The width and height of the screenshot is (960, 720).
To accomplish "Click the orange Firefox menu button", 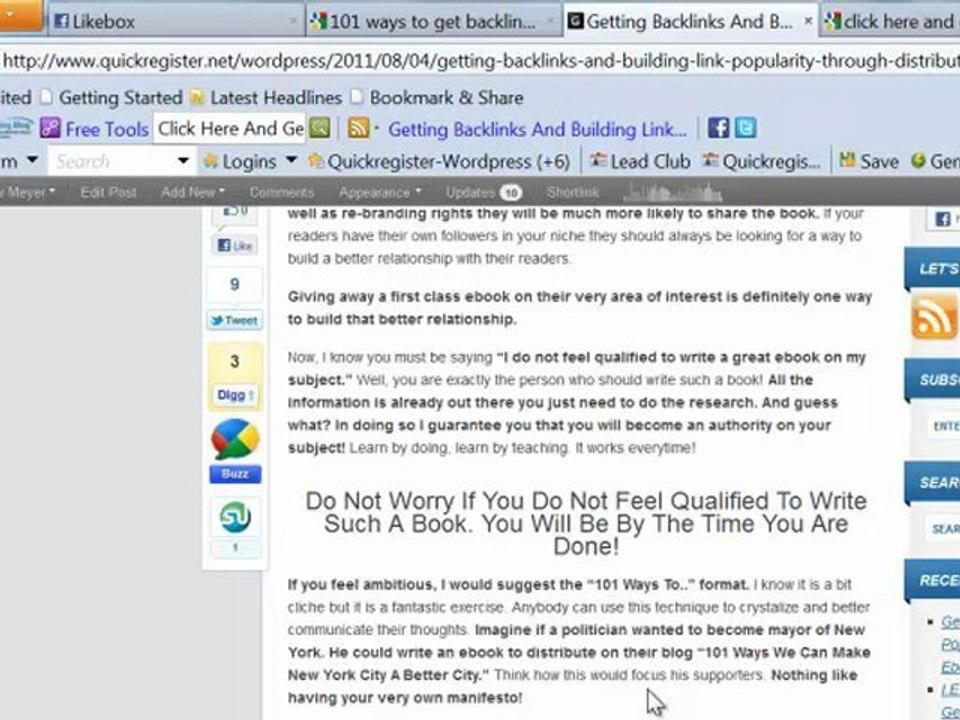I will click(21, 15).
